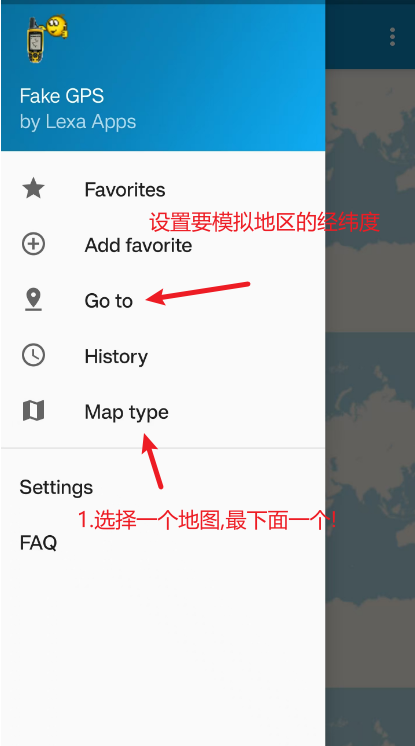415x746 pixels.
Task: Click the blue drawer header banner
Action: click(163, 77)
